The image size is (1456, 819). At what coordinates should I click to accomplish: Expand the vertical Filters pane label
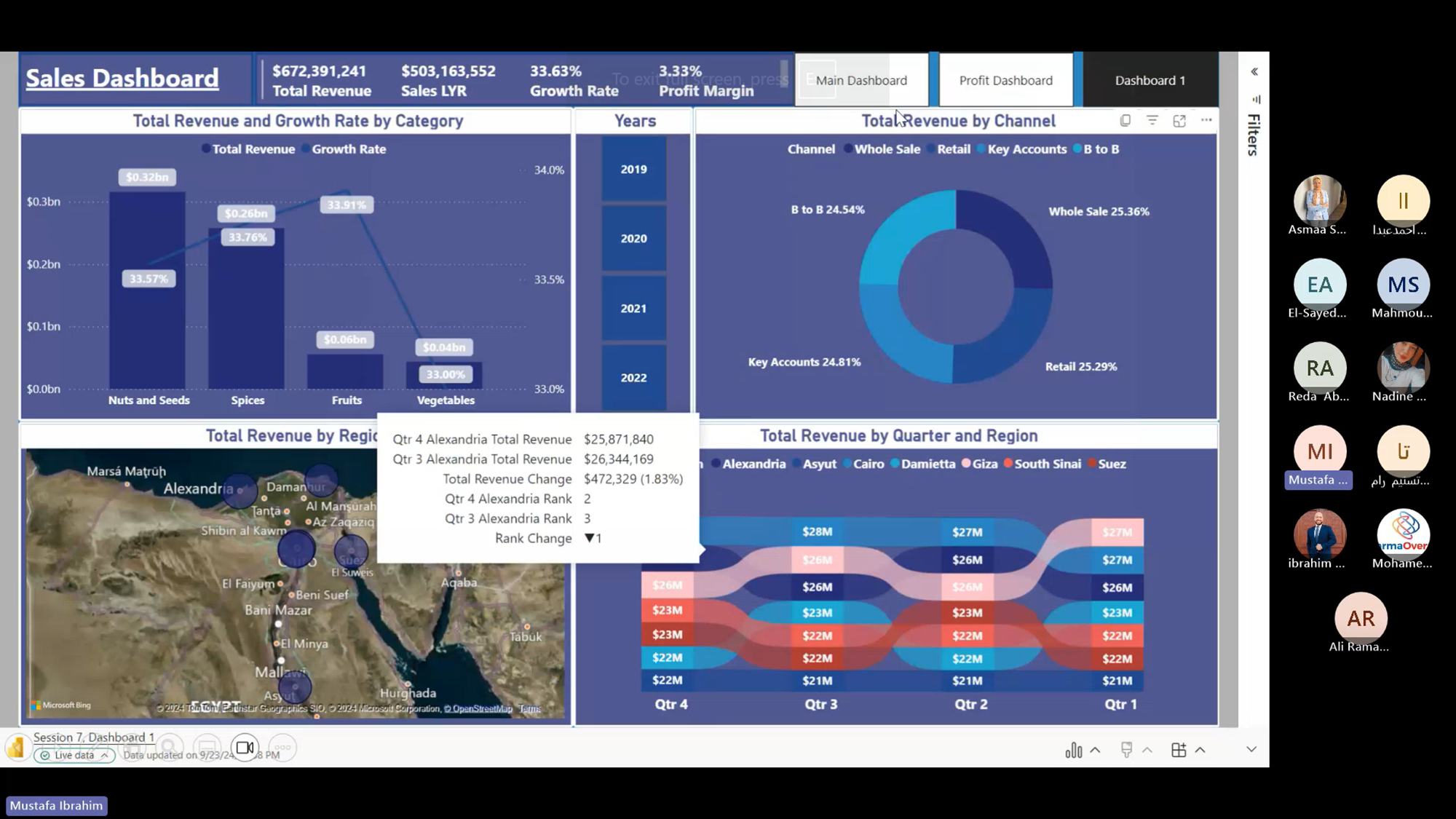[x=1254, y=135]
